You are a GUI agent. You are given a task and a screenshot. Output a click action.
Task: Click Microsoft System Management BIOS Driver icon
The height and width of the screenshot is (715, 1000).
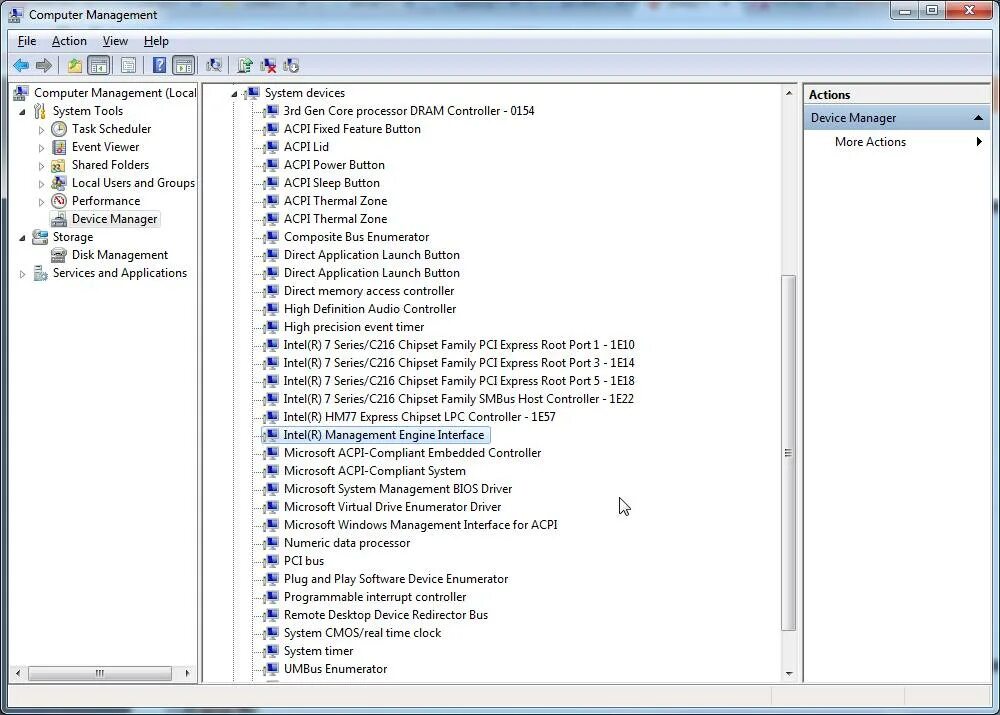coord(272,489)
